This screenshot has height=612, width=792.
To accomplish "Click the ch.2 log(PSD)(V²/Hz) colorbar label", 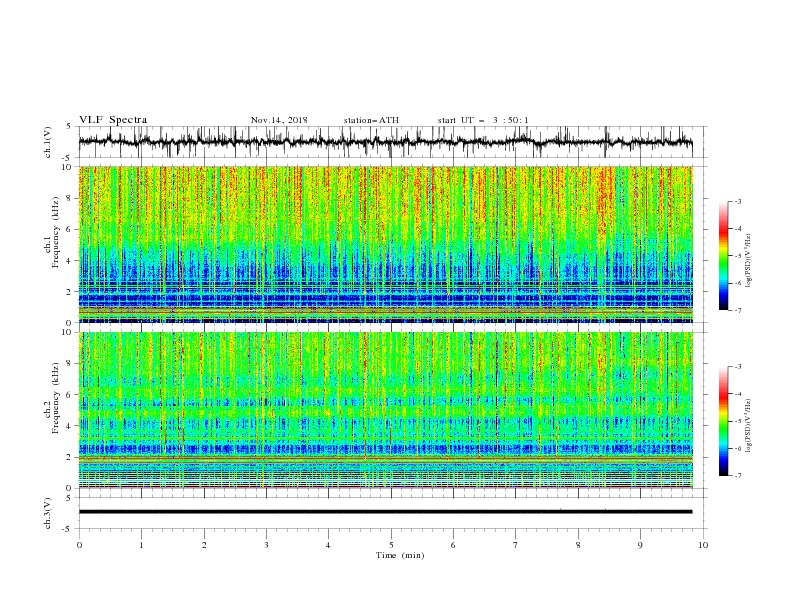I will tap(749, 426).
